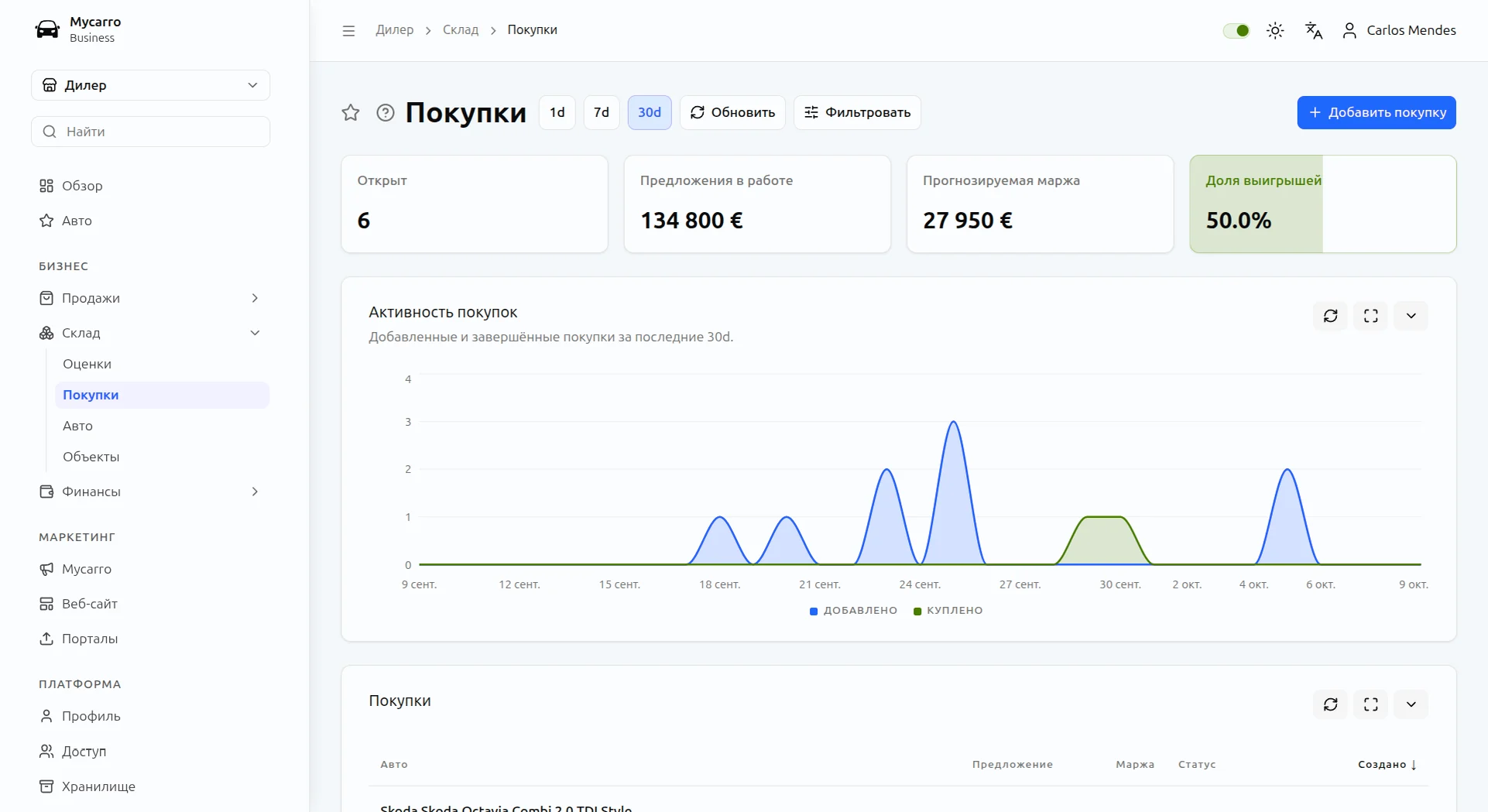Toggle the sidebar hamburger menu icon
This screenshot has height=812, width=1488.
click(x=348, y=30)
